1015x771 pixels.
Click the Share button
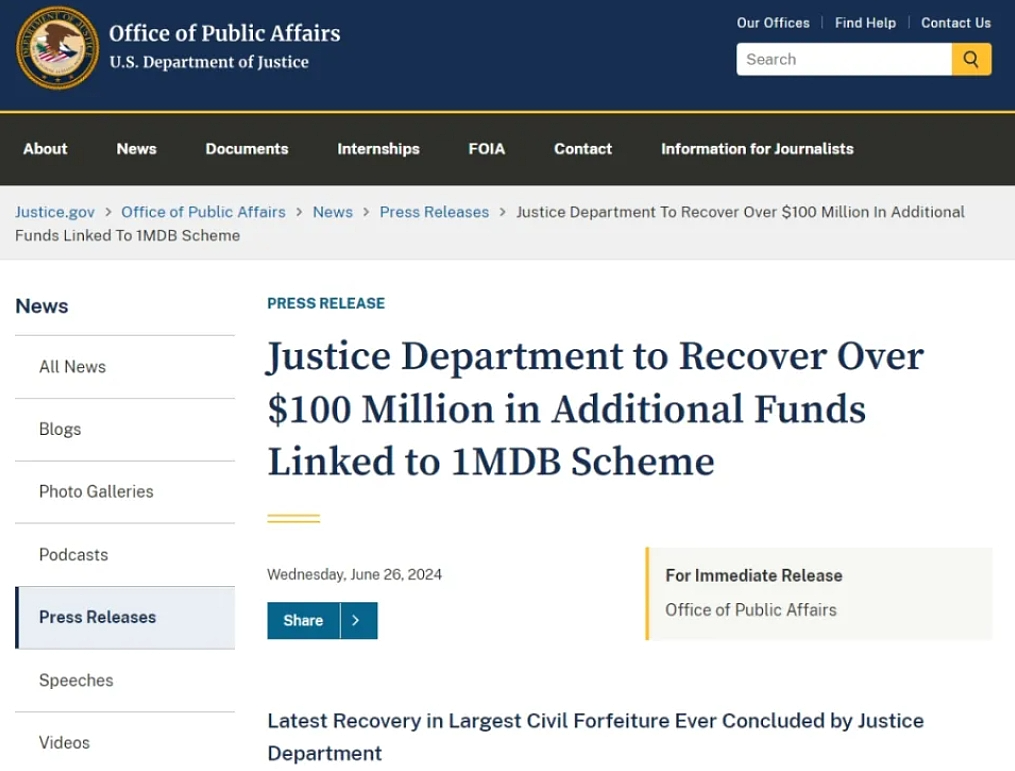303,620
